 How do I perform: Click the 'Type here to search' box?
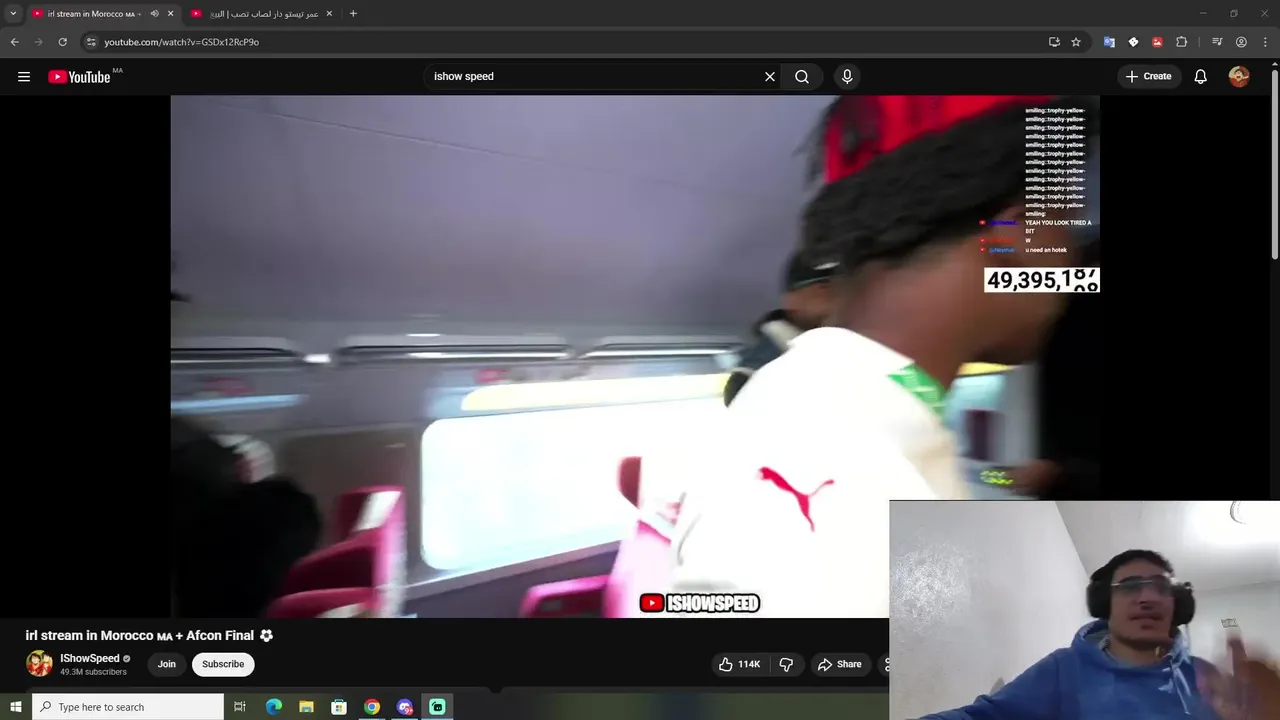click(x=128, y=707)
